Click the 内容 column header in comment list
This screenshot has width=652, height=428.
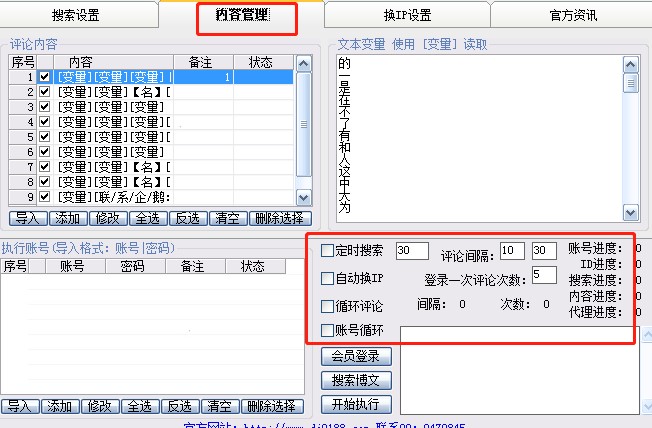(113, 62)
